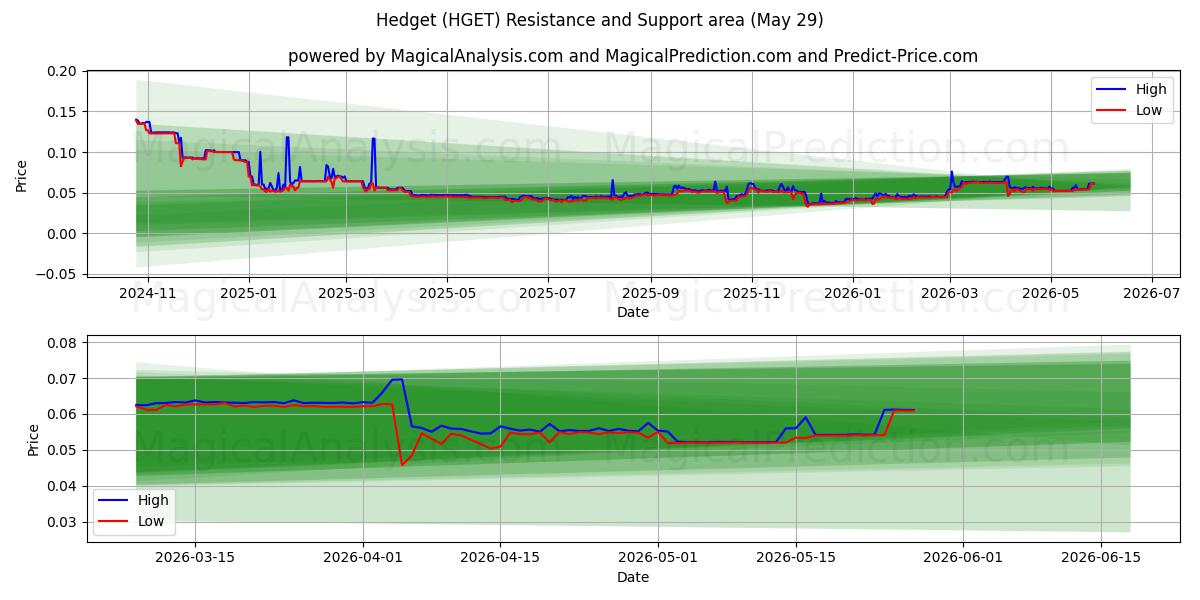Click the '2026-05' x-axis label in top chart
1200x600 pixels.
(1050, 294)
